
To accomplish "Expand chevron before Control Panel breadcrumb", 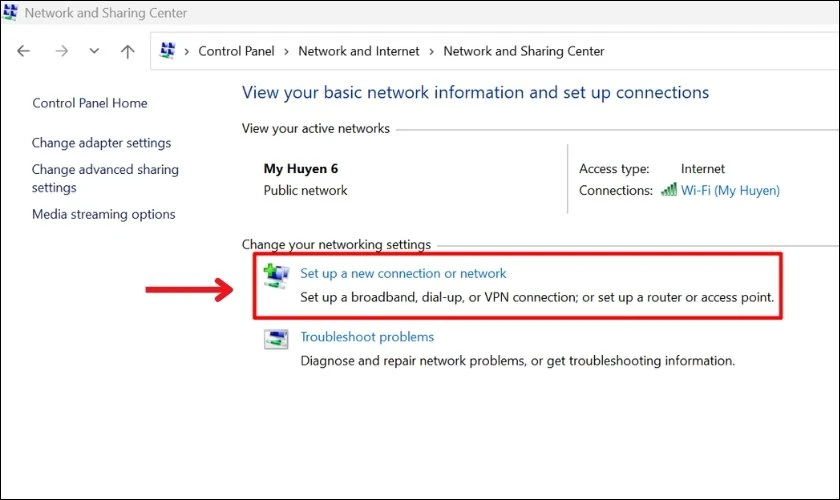I will pos(186,51).
